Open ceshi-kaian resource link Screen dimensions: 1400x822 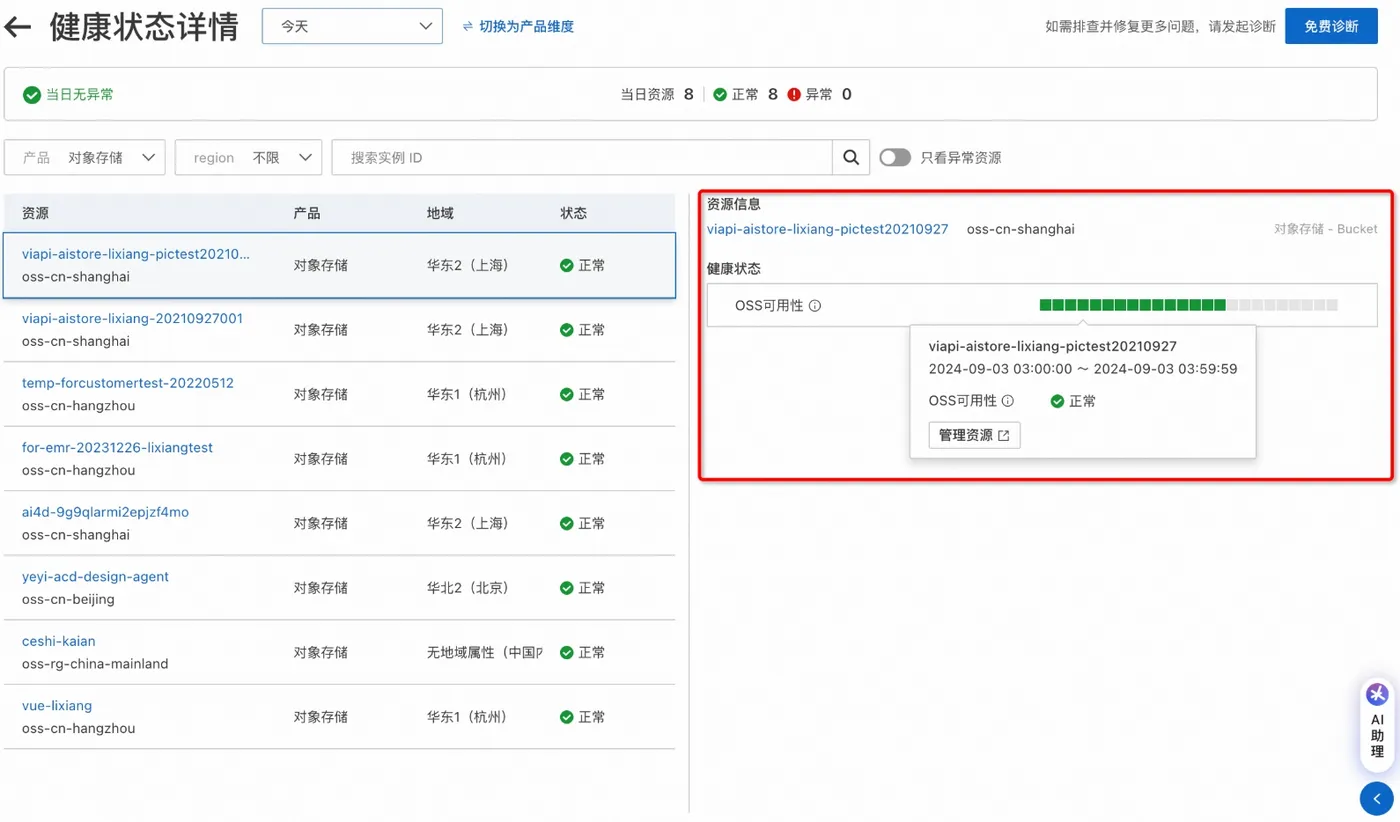(x=59, y=641)
